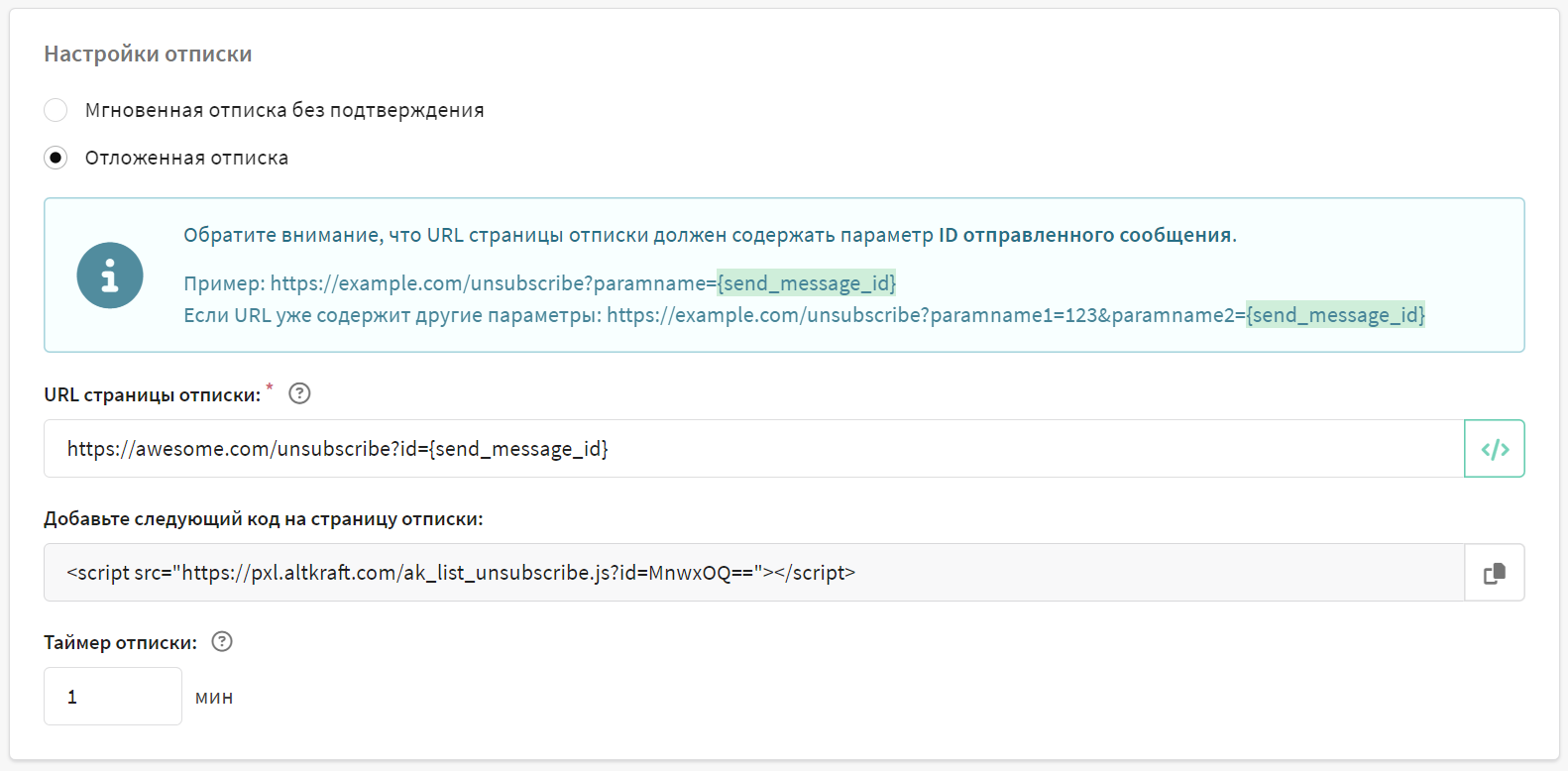Click the "Отложенная отписка" label
The image size is (1568, 771).
point(186,158)
